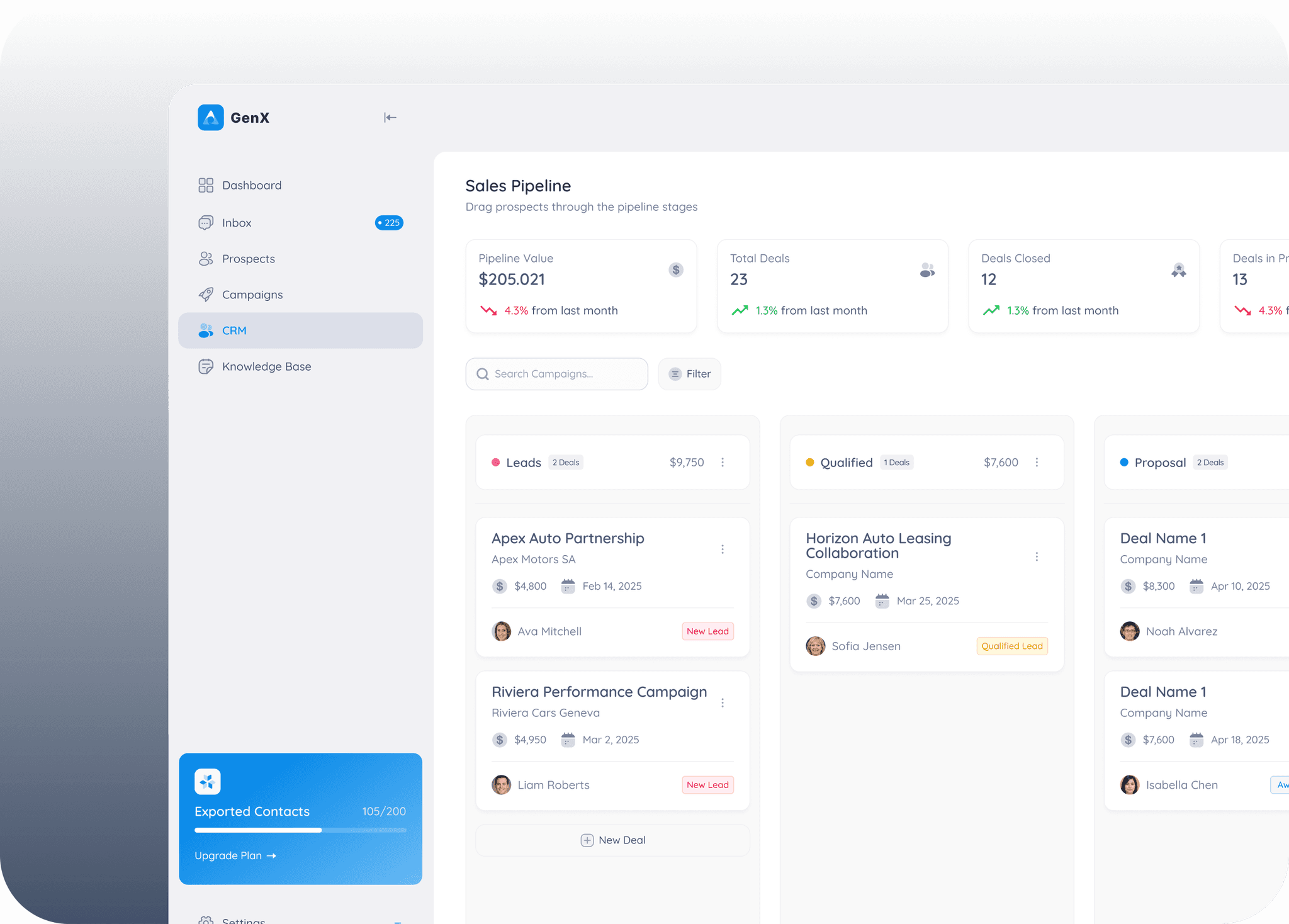Open Riviera Performance Campaign card menu
Screen dimensions: 1289x924
coord(723,703)
